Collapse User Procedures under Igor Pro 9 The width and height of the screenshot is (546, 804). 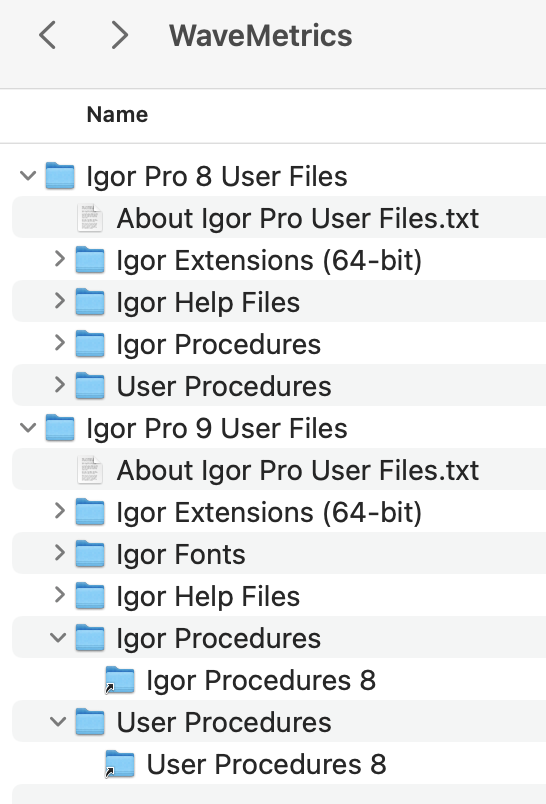58,722
